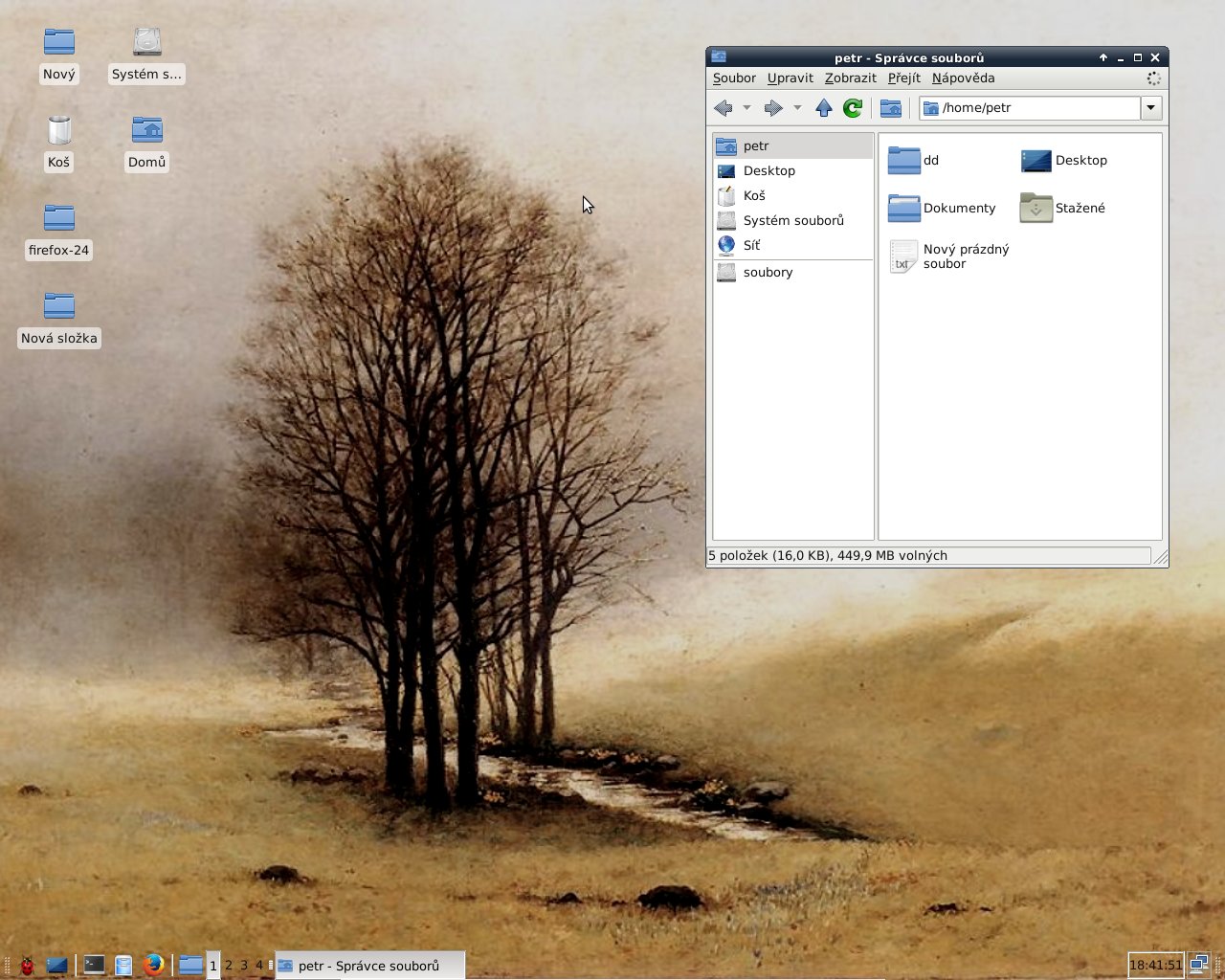Select Koš in the side panel

[793, 195]
